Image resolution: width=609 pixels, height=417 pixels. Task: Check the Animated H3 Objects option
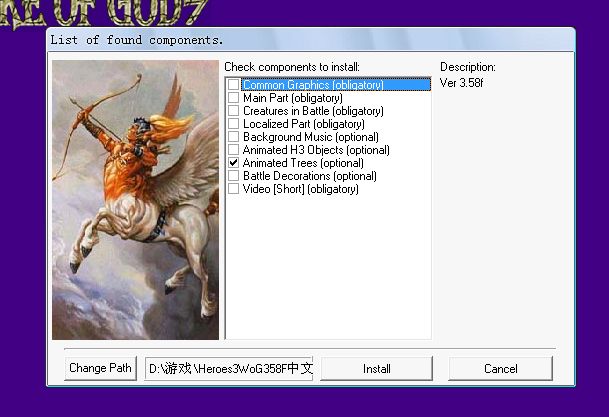click(233, 150)
